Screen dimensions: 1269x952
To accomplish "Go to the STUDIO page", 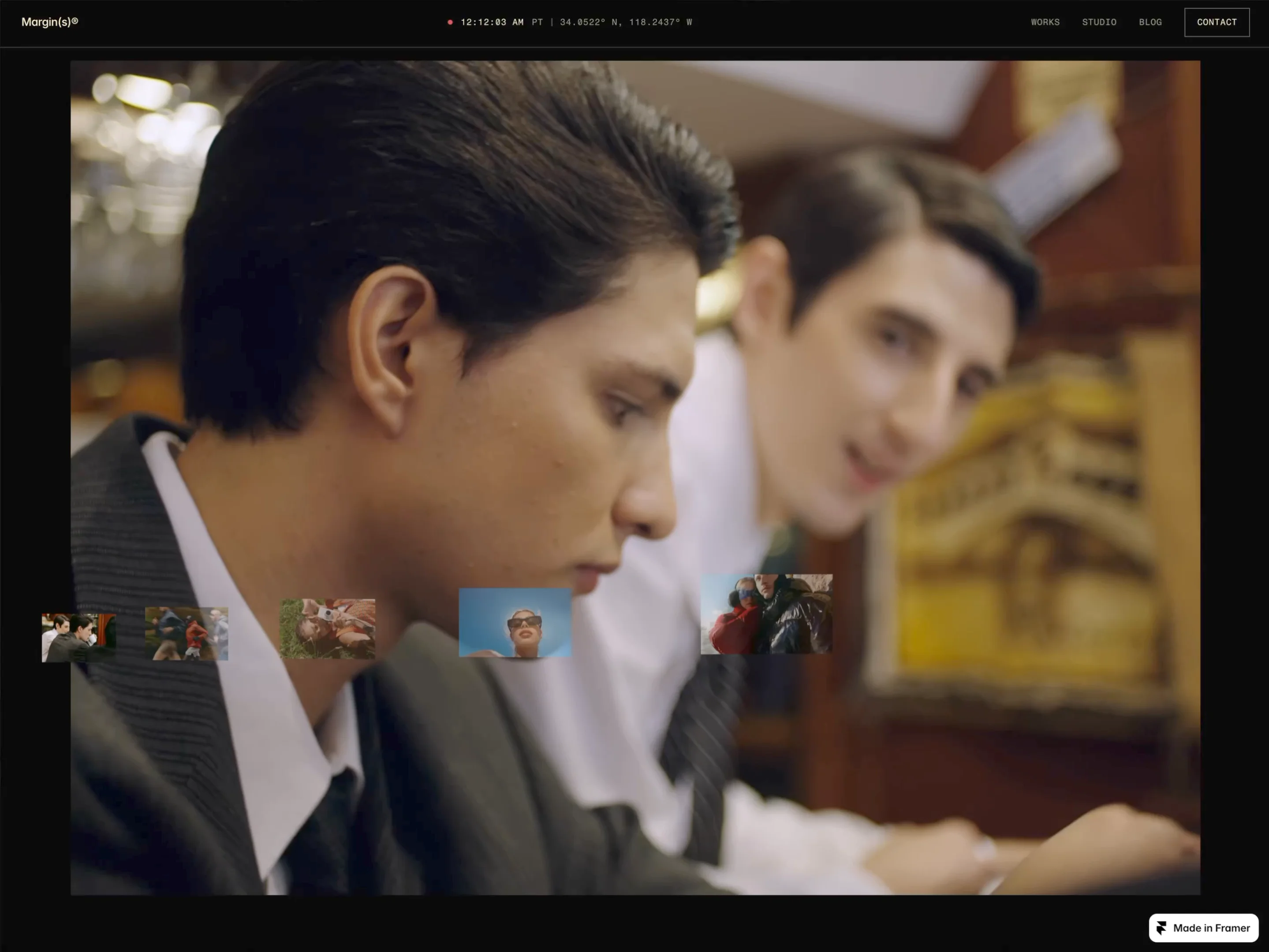I will (1099, 22).
